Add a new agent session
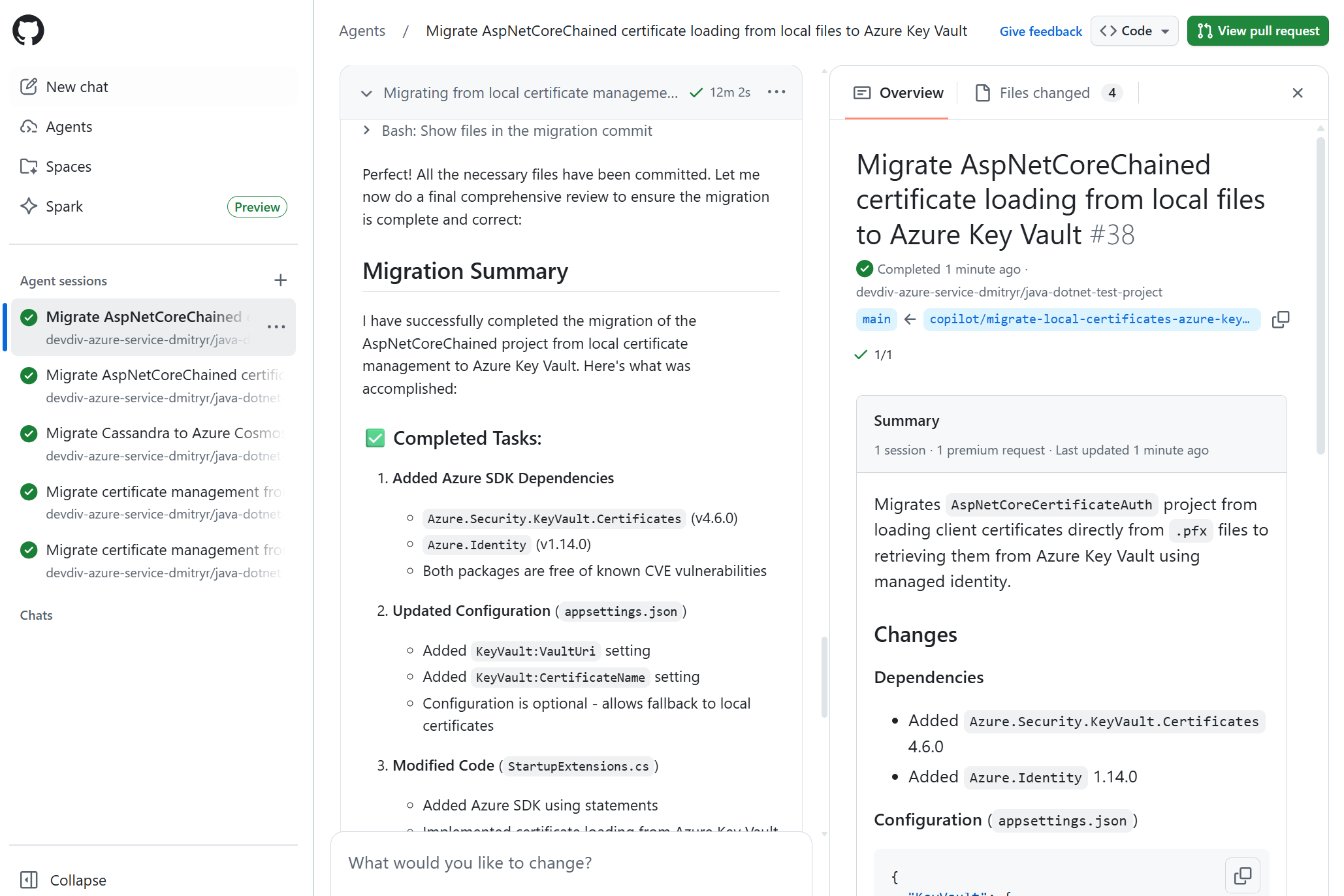 pyautogui.click(x=280, y=280)
